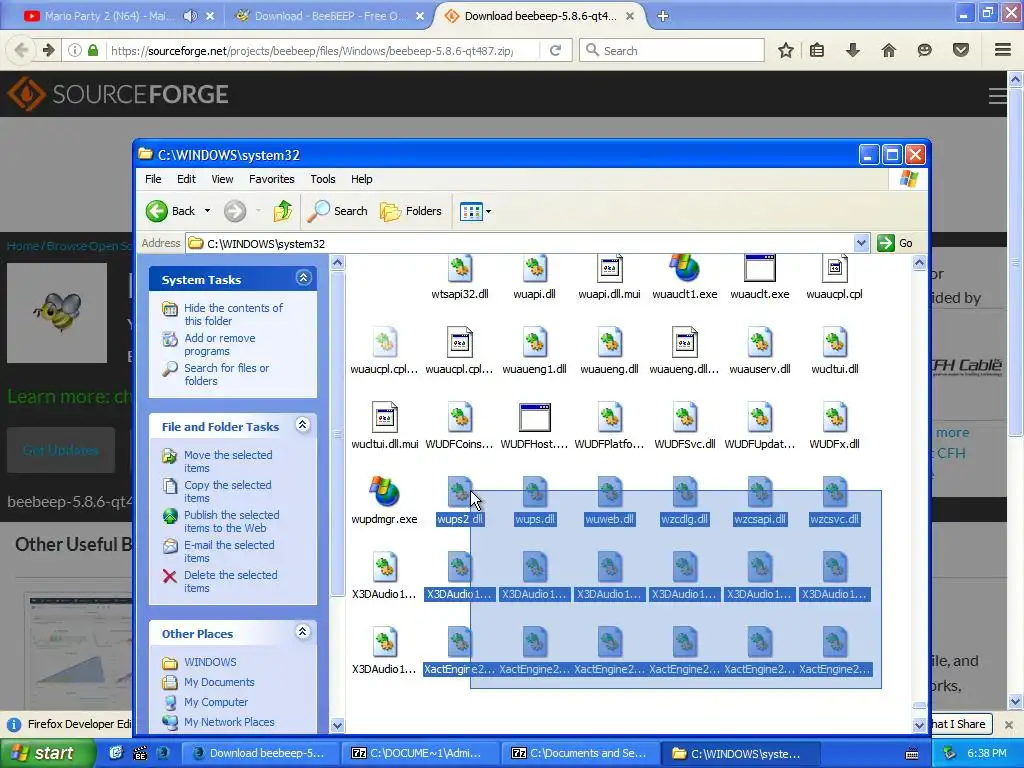
Task: Select the wups.dll file icon
Action: [534, 493]
